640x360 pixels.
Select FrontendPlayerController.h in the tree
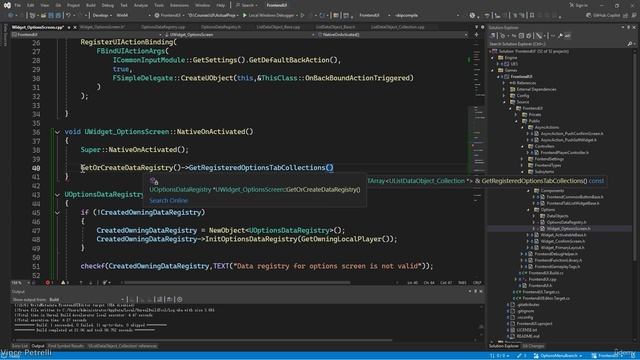pos(564,153)
